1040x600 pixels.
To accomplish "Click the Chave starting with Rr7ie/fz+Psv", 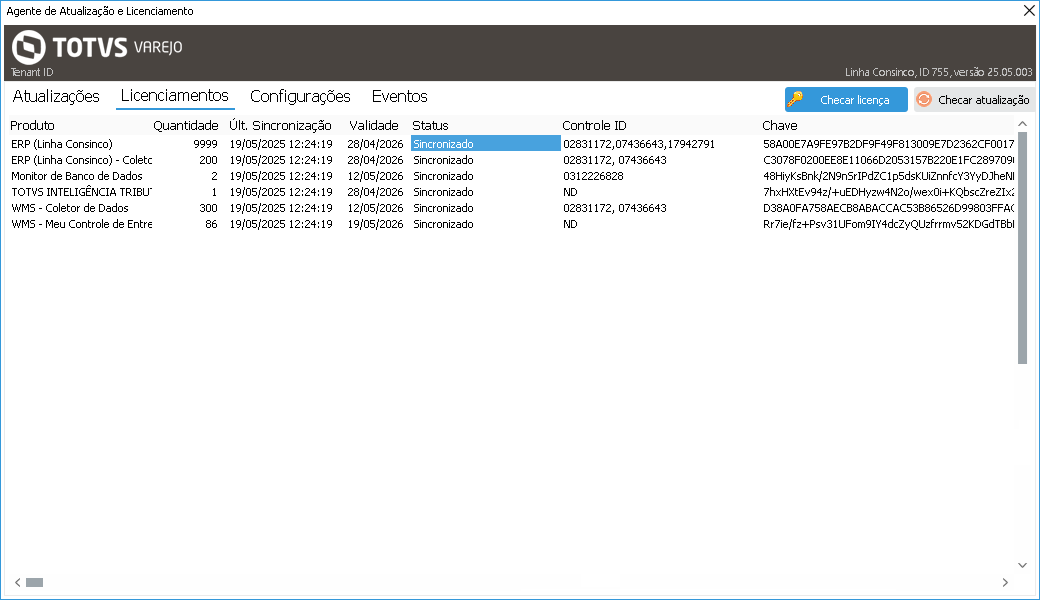I will coord(888,223).
